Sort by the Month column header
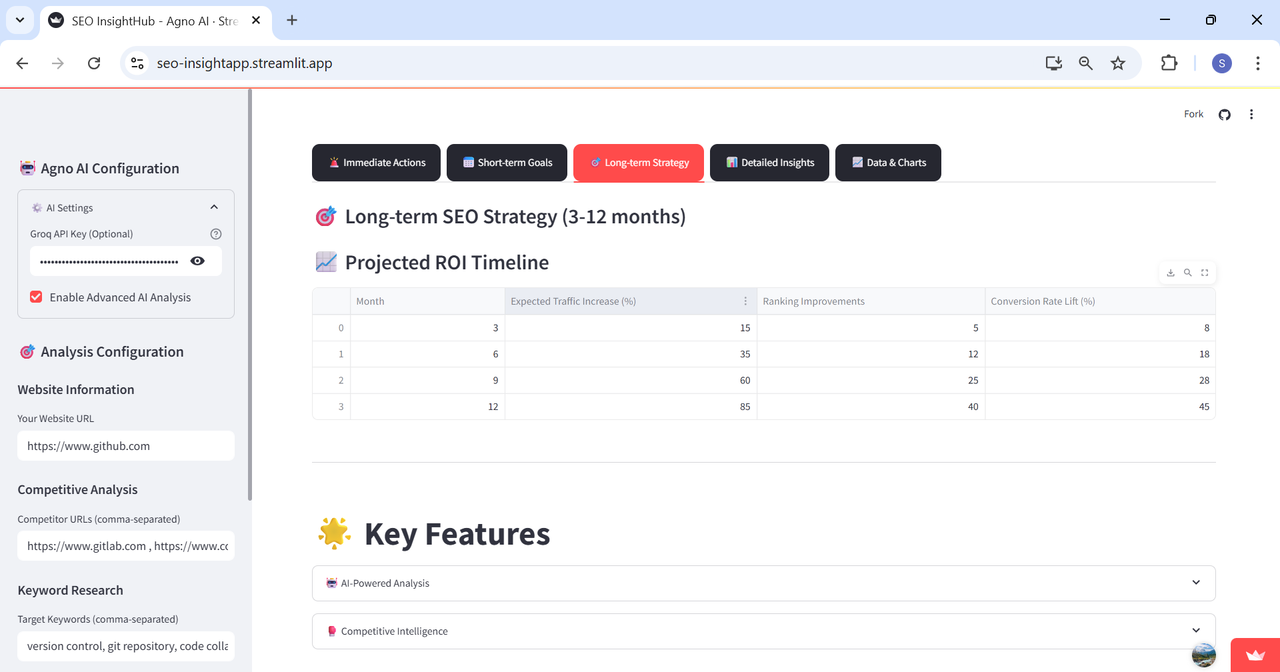The height and width of the screenshot is (672, 1280). coord(428,301)
